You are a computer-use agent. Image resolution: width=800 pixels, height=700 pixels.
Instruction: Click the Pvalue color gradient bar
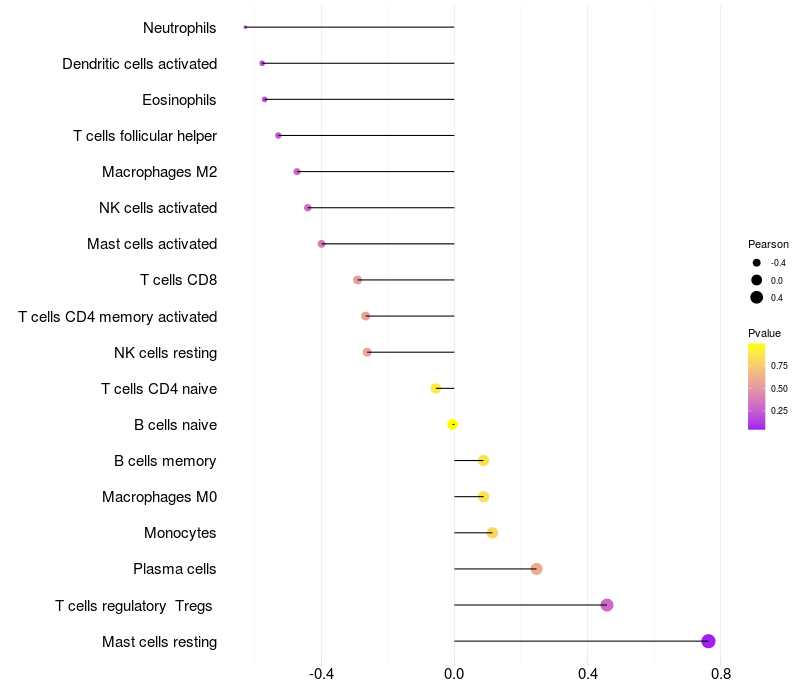point(757,386)
